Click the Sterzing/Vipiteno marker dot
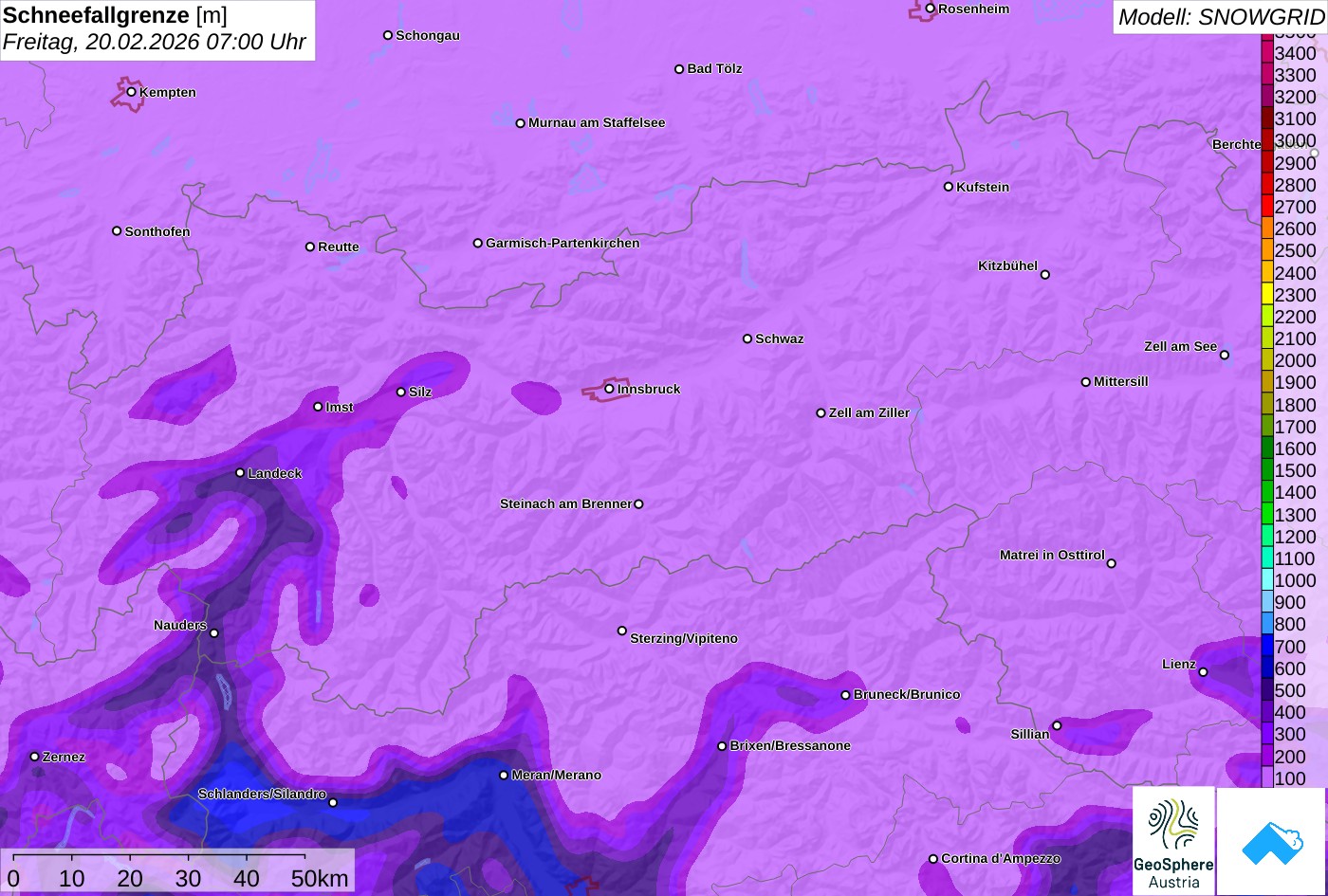Image resolution: width=1328 pixels, height=896 pixels. tap(622, 631)
